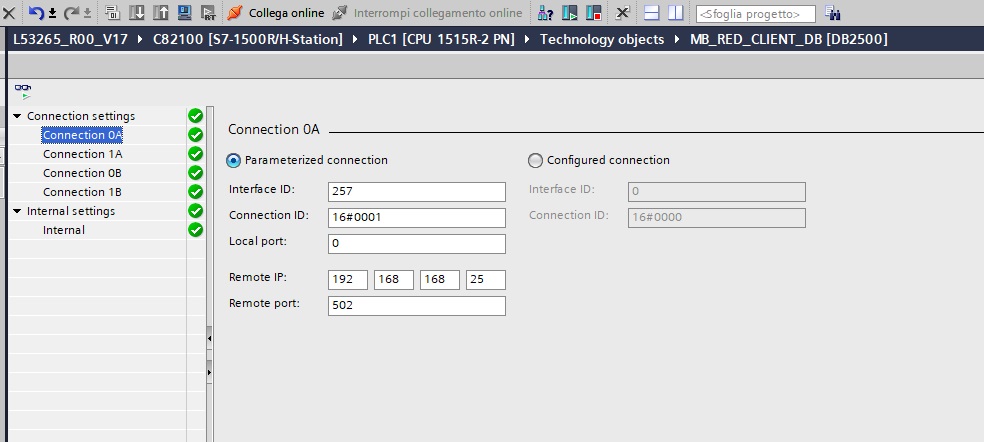Collapse Internal settings tree node
This screenshot has width=984, height=442.
click(x=17, y=211)
